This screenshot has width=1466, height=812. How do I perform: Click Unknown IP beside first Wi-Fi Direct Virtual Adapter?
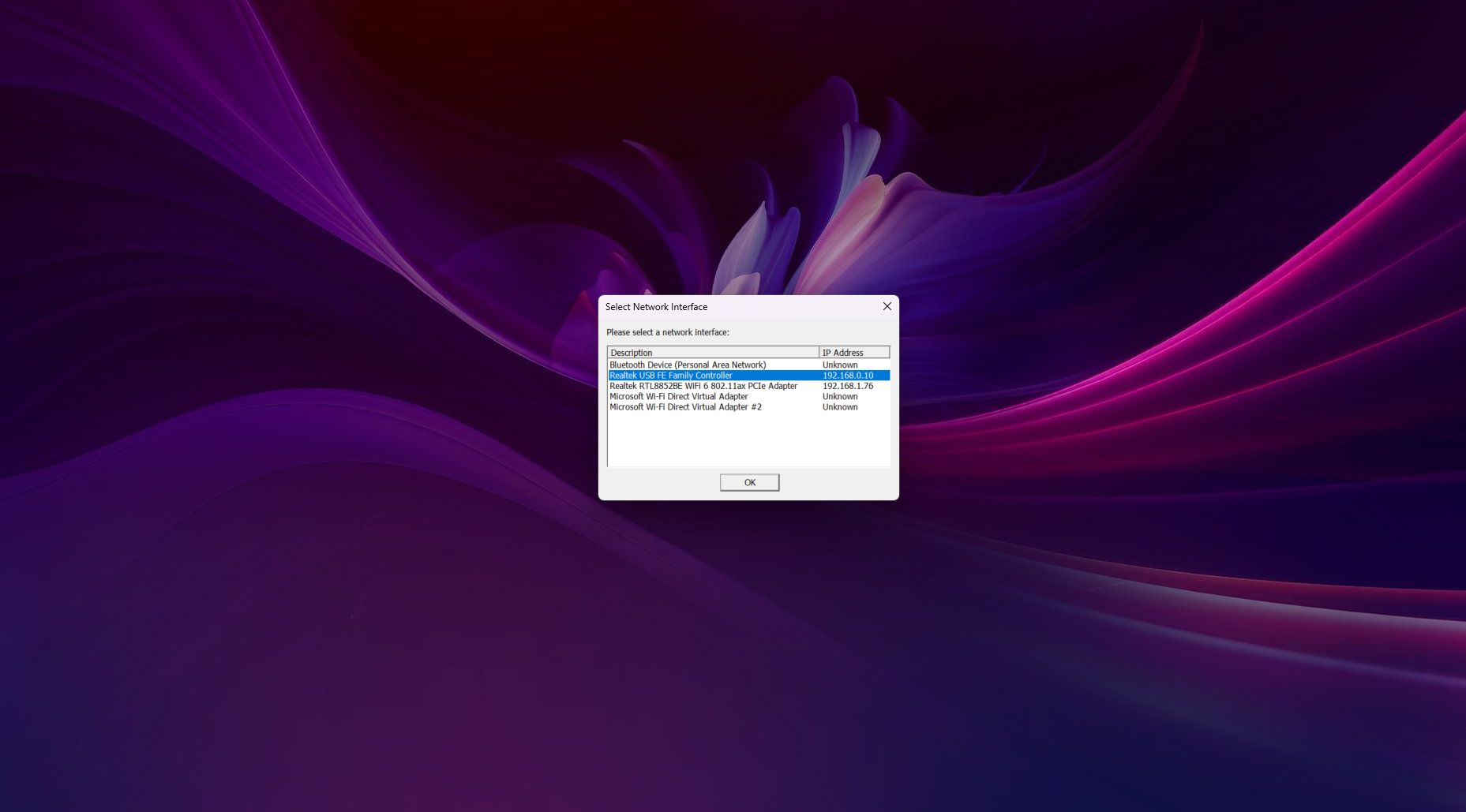click(x=839, y=397)
